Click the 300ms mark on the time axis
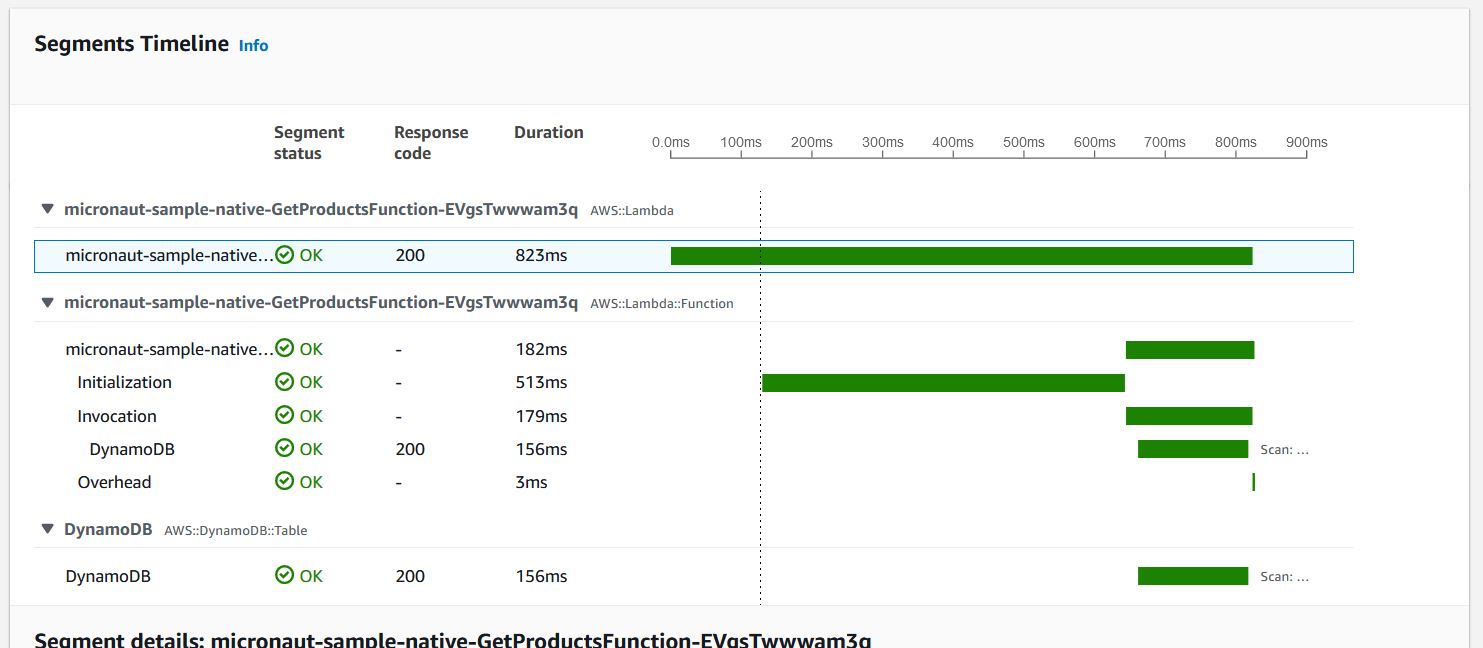Screen dimensions: 1483x648 (x=882, y=142)
